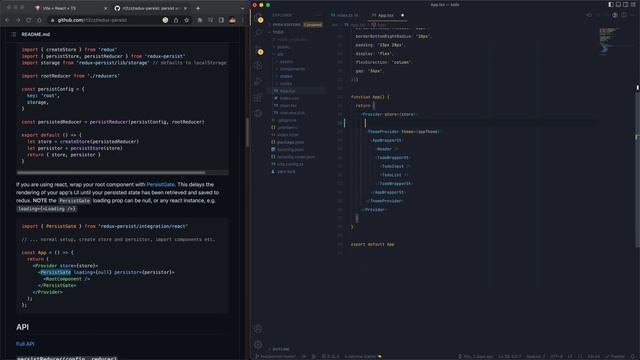The width and height of the screenshot is (640, 360).
Task: Click Prettier status bar item
Action: tap(615, 356)
